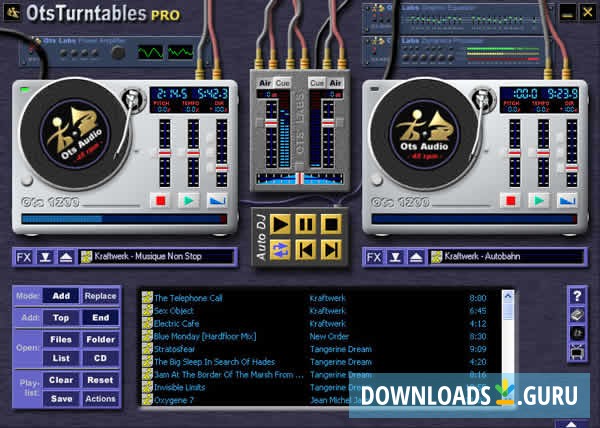Set Mode to Add
Image resolution: width=600 pixels, height=428 pixels.
click(x=61, y=296)
